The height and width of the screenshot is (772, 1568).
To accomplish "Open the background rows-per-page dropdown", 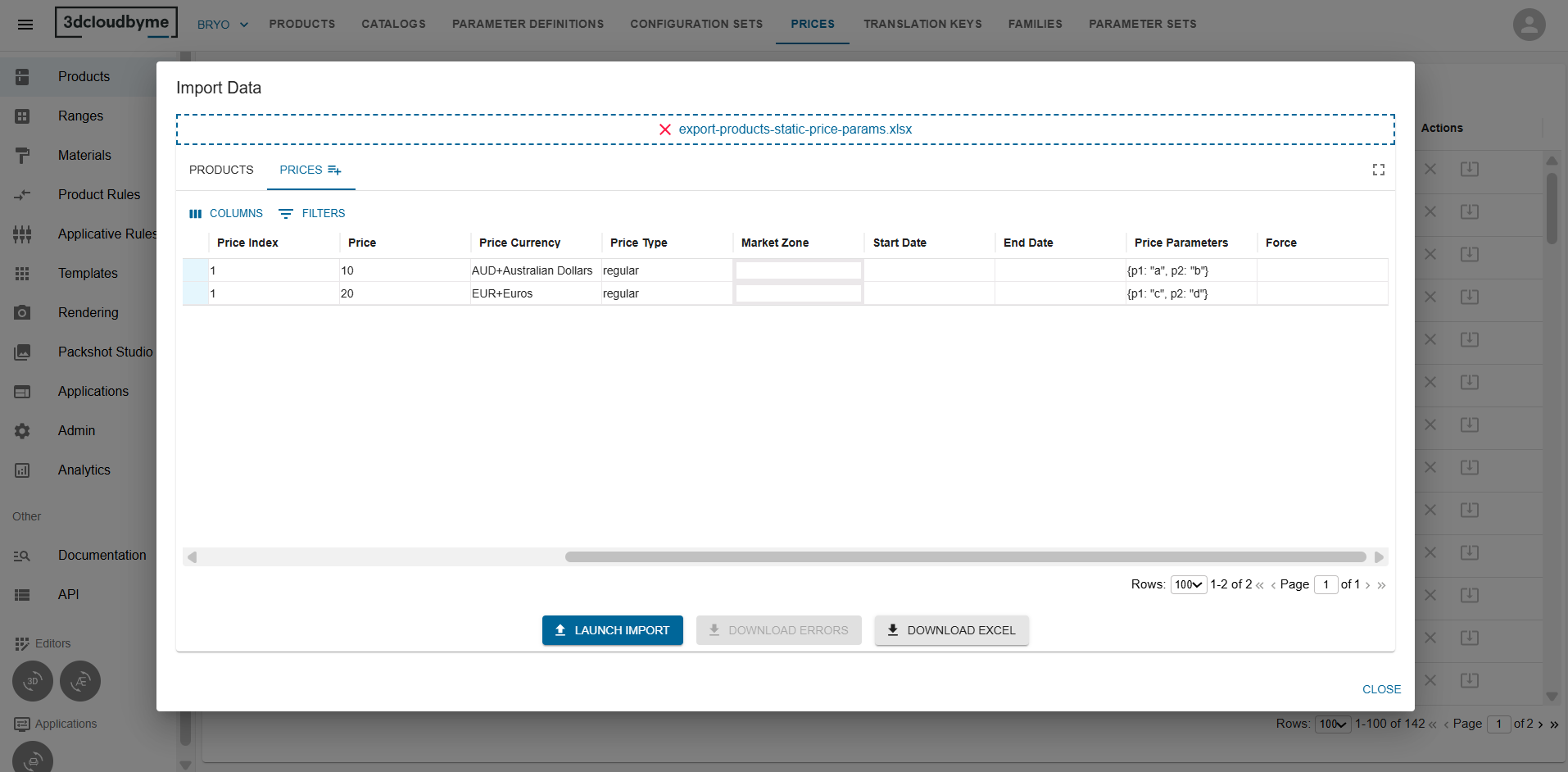I will click(1333, 724).
